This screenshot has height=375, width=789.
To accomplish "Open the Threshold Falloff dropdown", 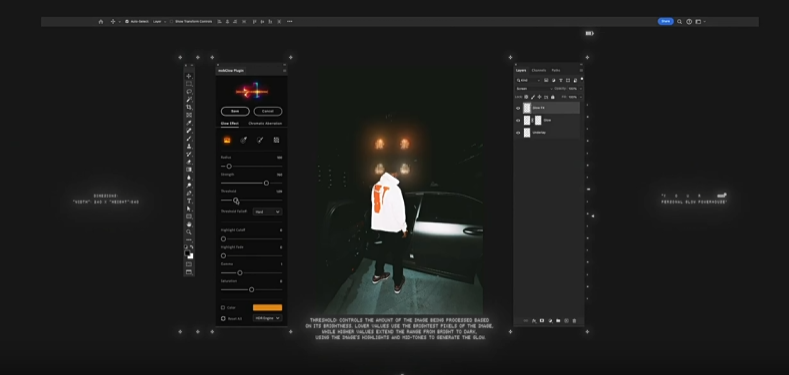I will point(267,212).
